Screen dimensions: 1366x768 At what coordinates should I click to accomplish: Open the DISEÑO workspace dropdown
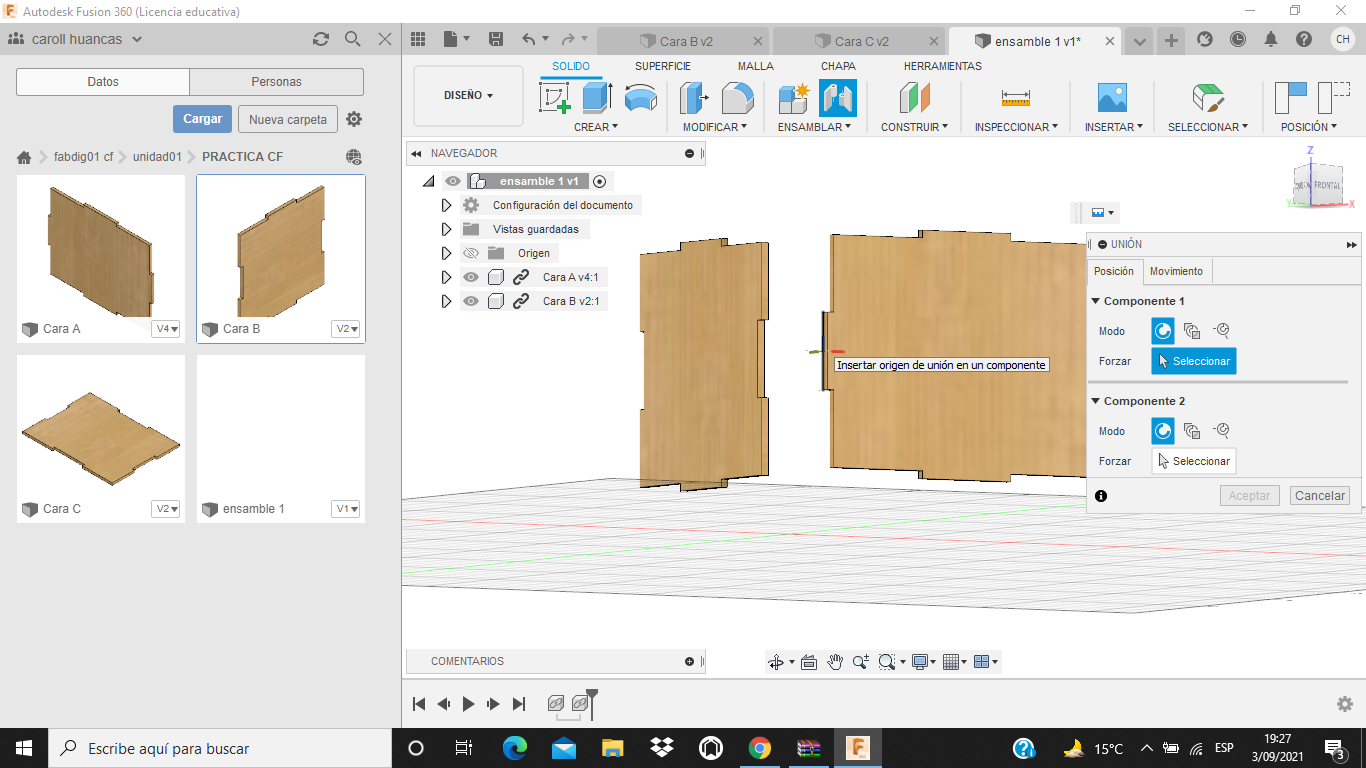click(468, 96)
